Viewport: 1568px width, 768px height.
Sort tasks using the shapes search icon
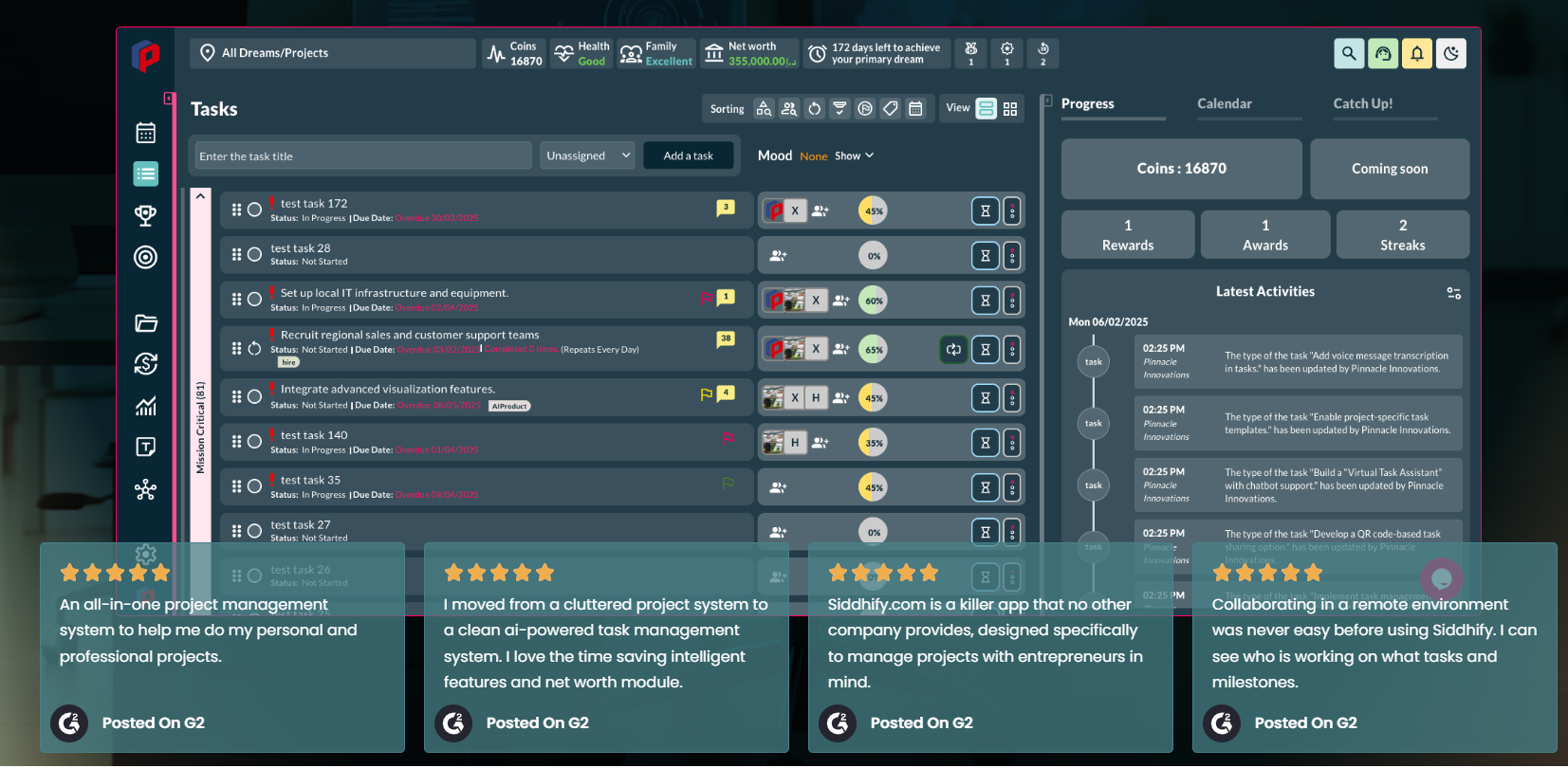point(764,109)
